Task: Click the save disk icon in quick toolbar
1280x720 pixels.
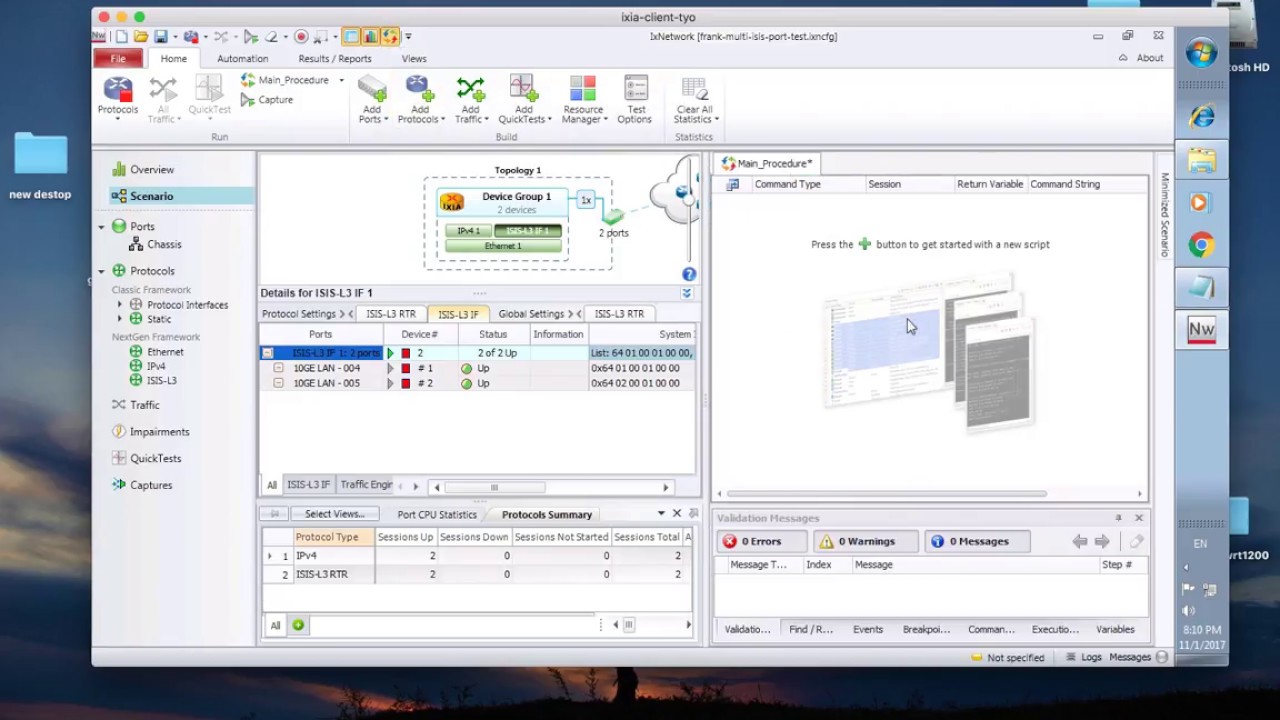Action: (160, 37)
